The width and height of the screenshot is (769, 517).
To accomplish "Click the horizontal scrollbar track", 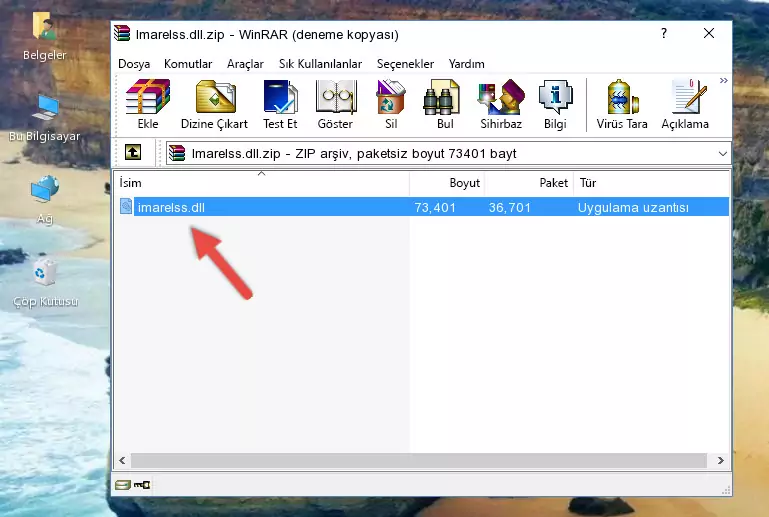I will pyautogui.click(x=418, y=460).
